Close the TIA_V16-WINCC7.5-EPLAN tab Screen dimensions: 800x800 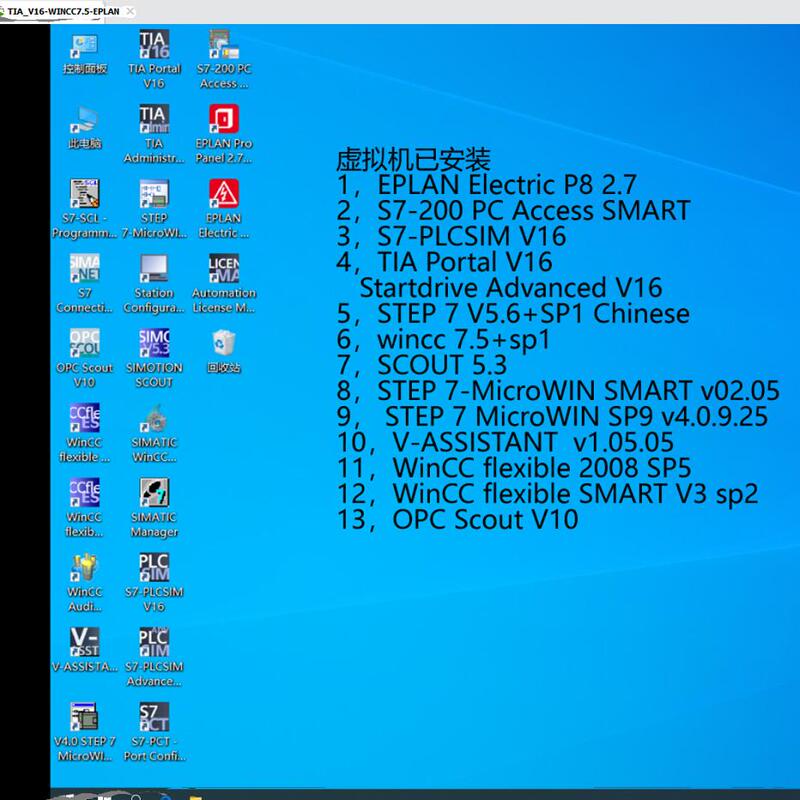[130, 11]
